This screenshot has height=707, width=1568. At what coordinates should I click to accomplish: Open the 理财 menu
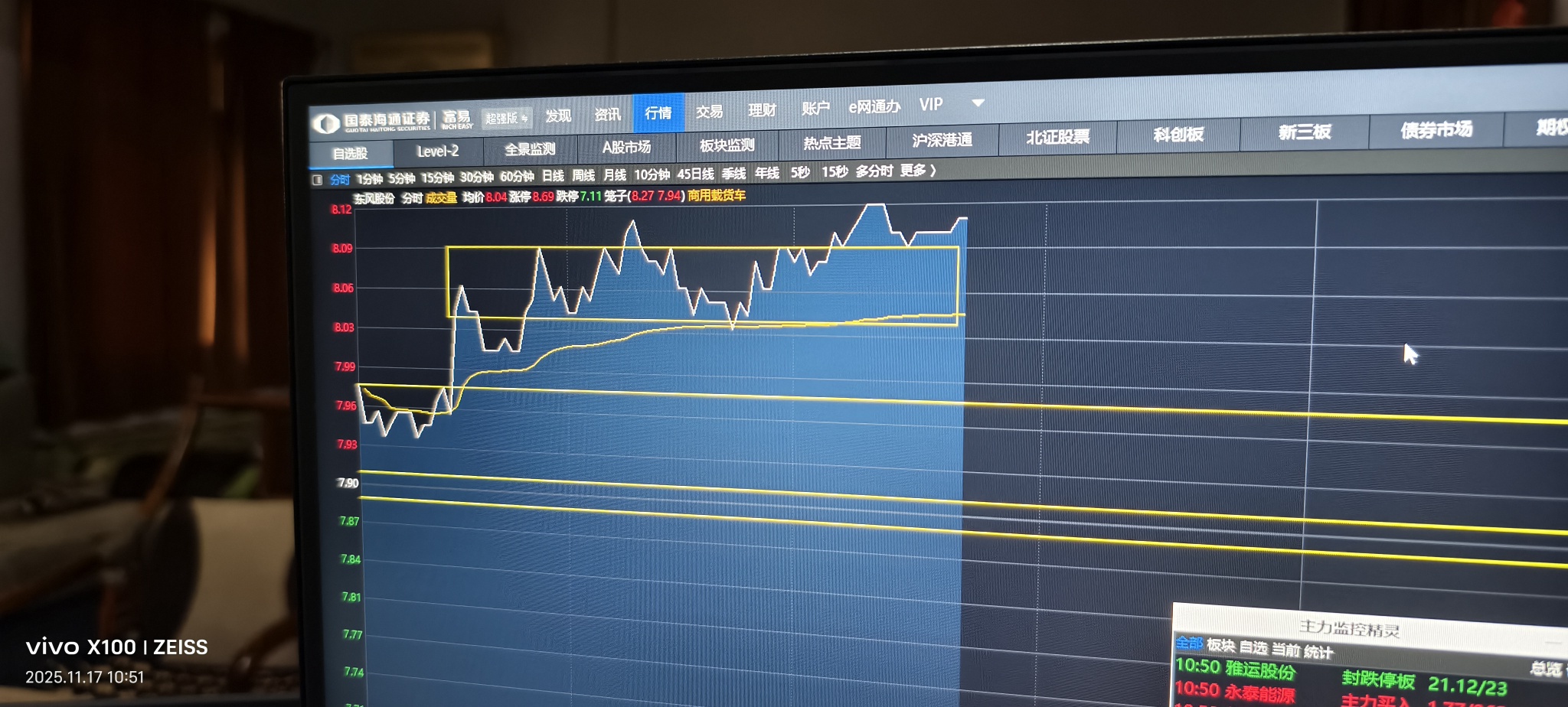[x=762, y=110]
